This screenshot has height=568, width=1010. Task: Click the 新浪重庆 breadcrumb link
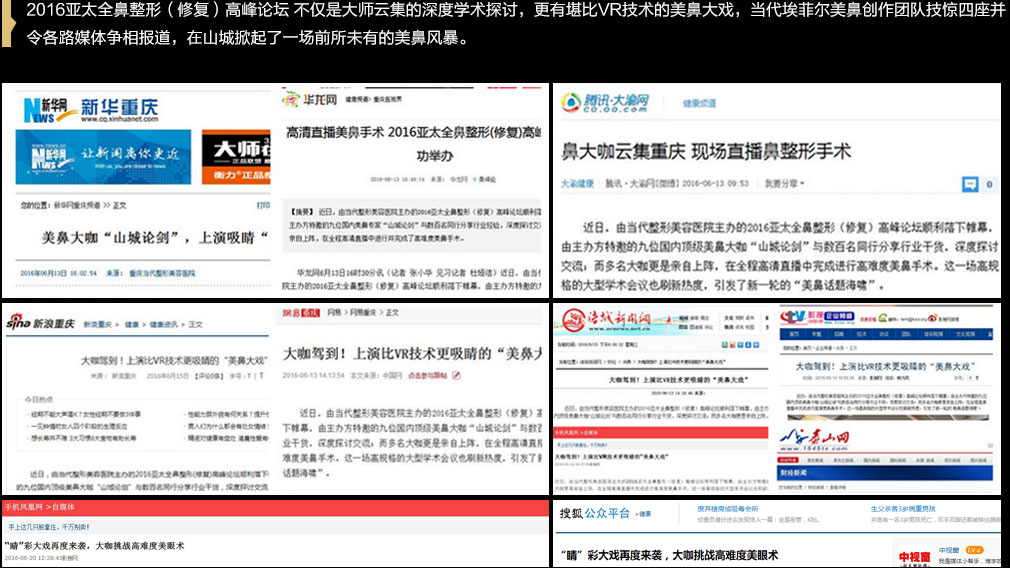click(97, 324)
